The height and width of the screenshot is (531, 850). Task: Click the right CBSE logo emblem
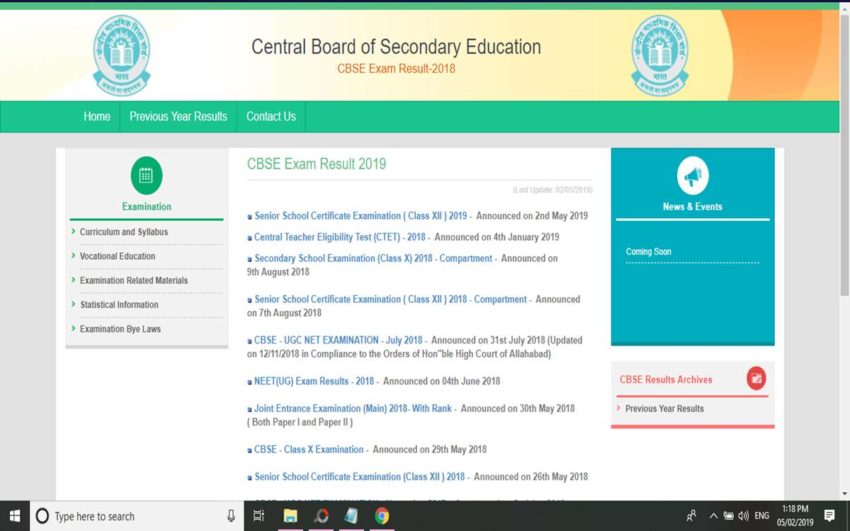[660, 55]
